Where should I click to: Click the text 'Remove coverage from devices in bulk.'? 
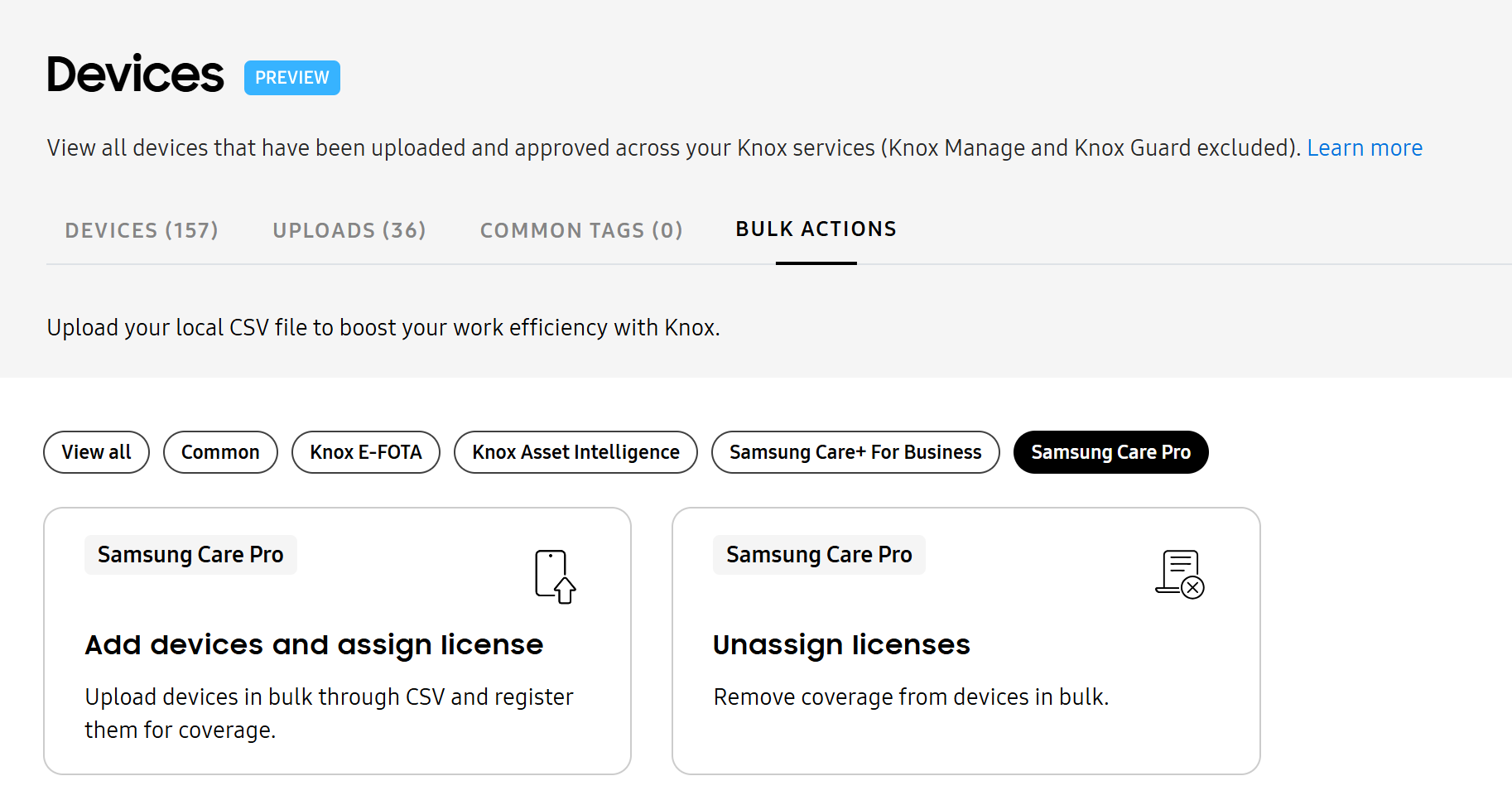[911, 697]
